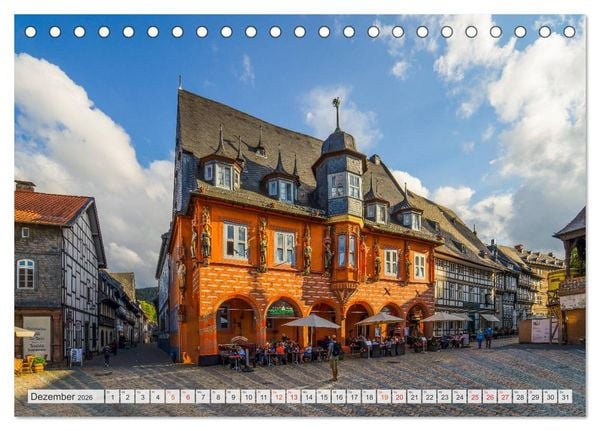Select day 21 in the calendar strip
The width and height of the screenshot is (600, 431).
414,397
